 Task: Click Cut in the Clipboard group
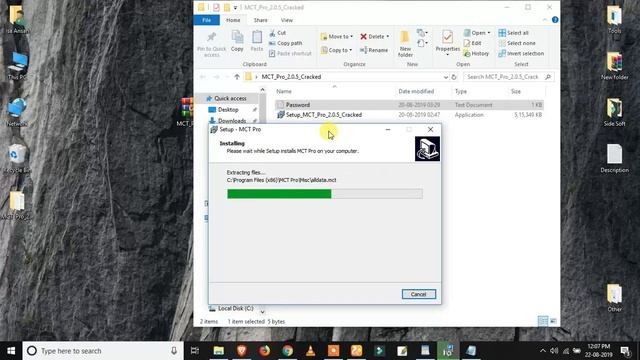tap(278, 33)
